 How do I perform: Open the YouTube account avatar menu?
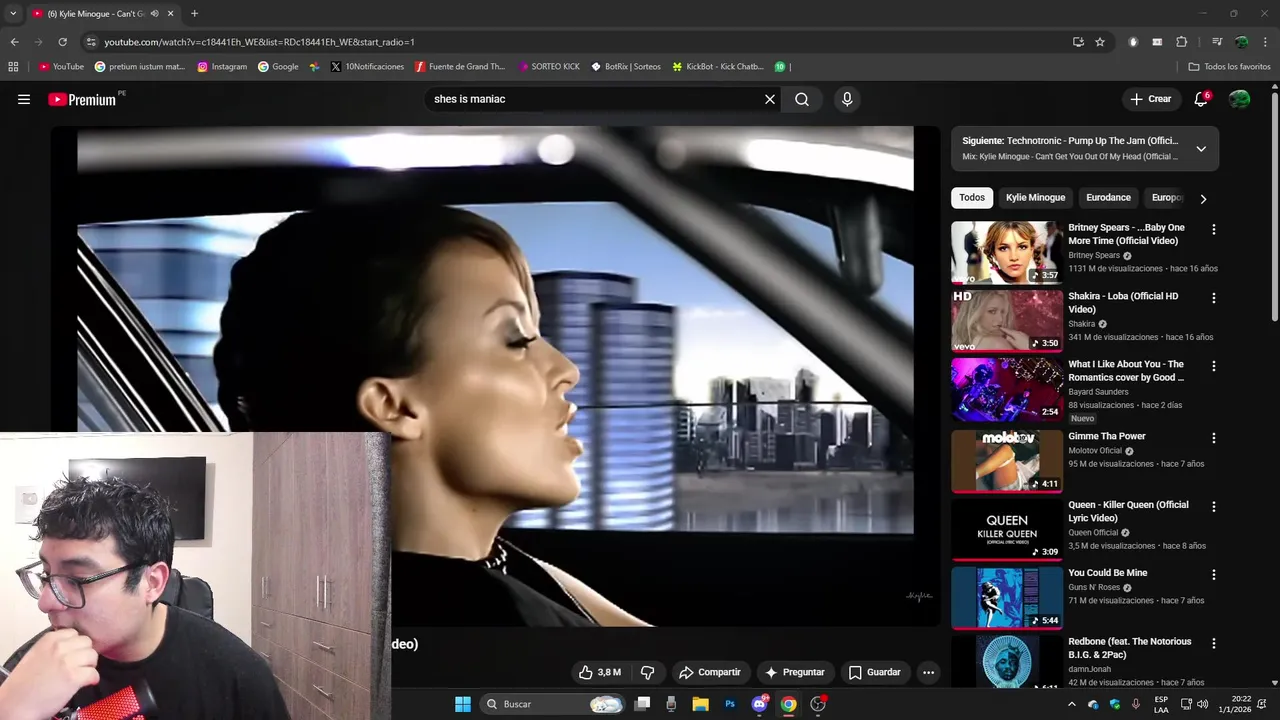(1240, 99)
